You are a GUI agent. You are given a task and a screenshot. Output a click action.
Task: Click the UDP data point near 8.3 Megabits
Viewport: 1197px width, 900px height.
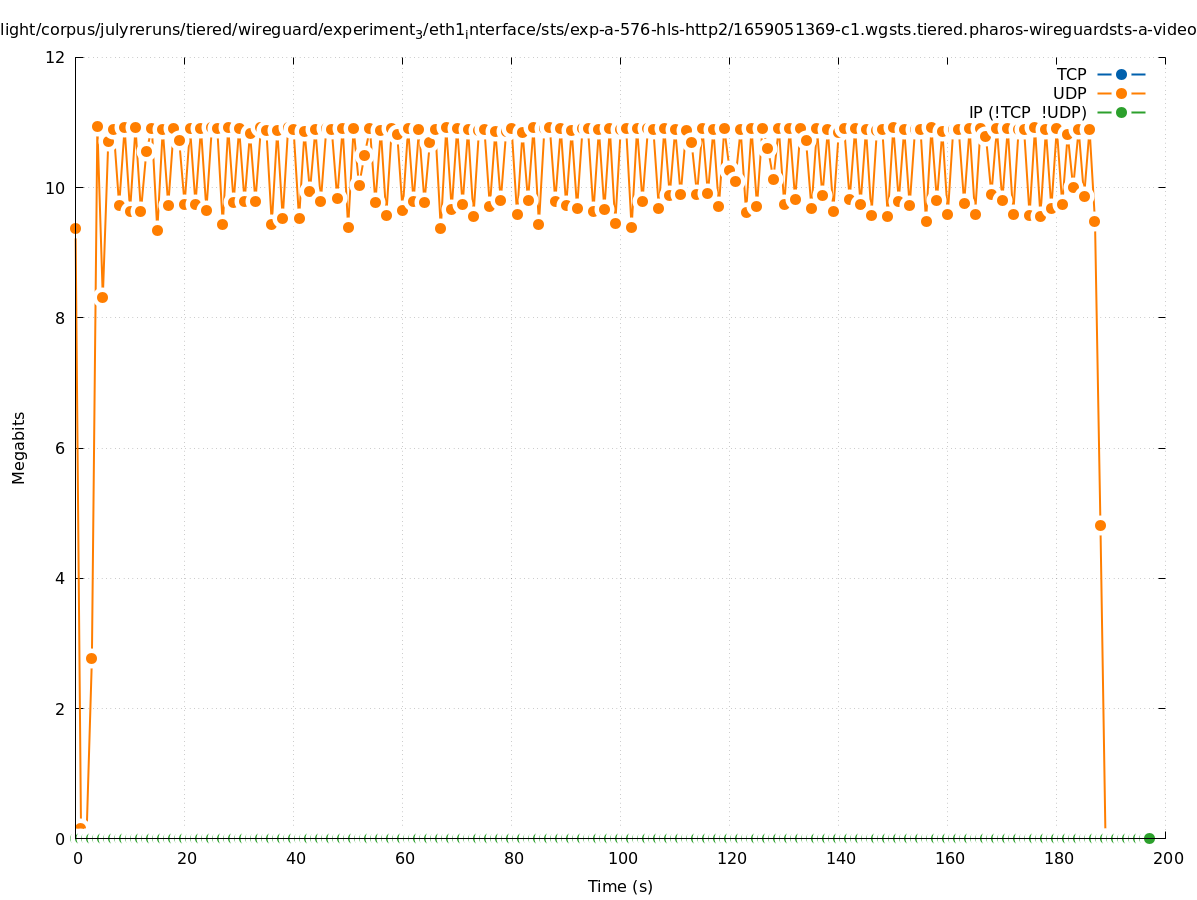102,297
